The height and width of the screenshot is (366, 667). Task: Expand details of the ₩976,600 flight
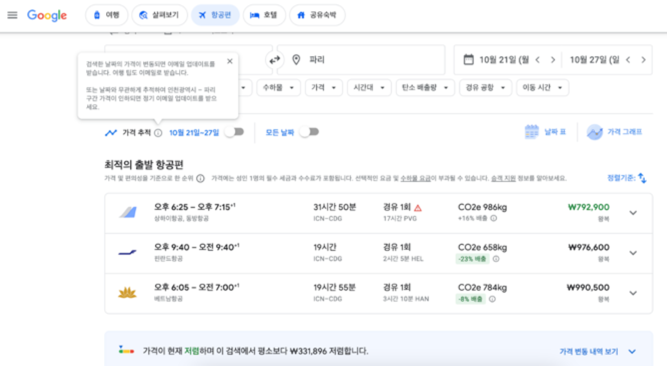[x=633, y=253]
